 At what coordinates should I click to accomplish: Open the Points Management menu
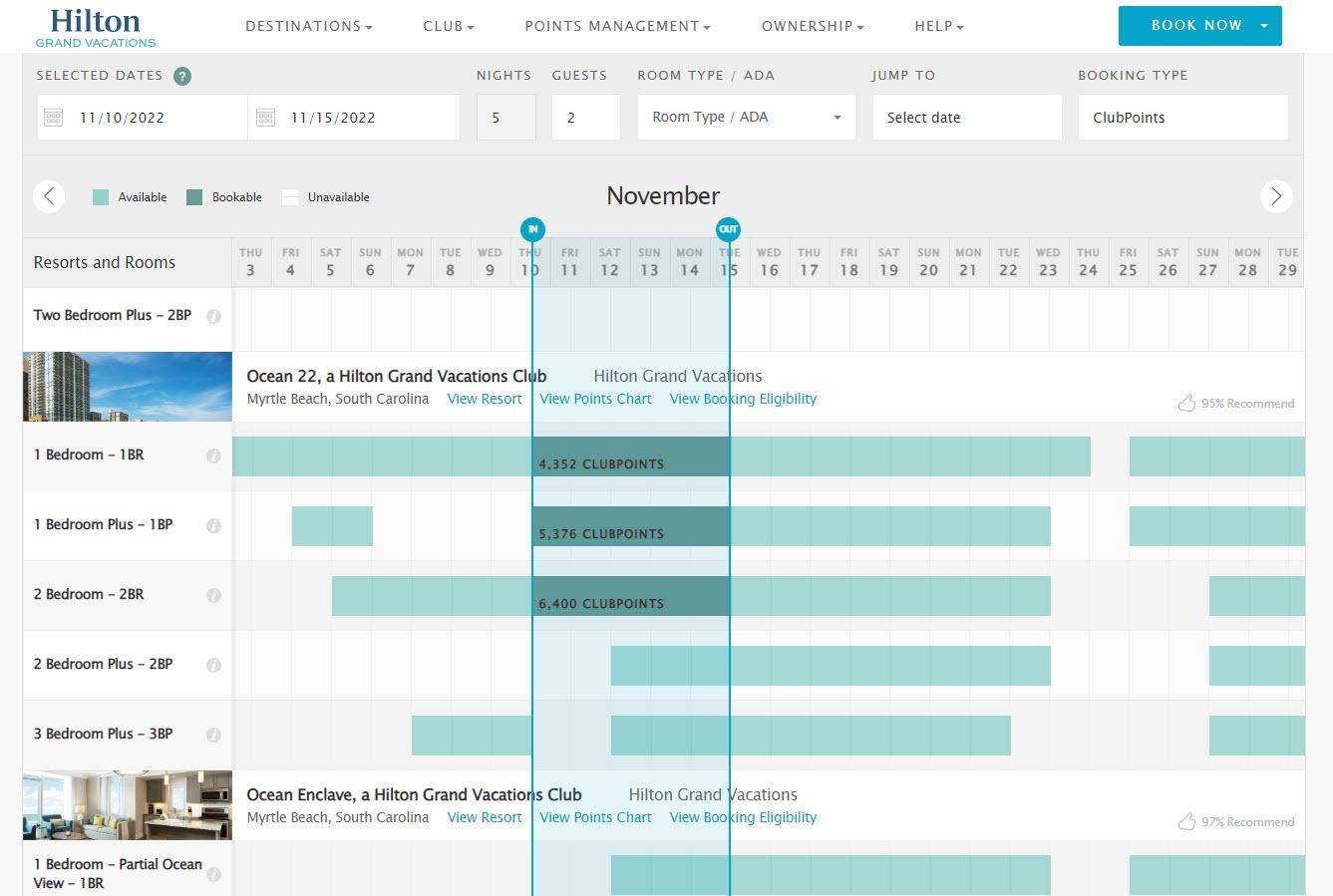[x=617, y=26]
